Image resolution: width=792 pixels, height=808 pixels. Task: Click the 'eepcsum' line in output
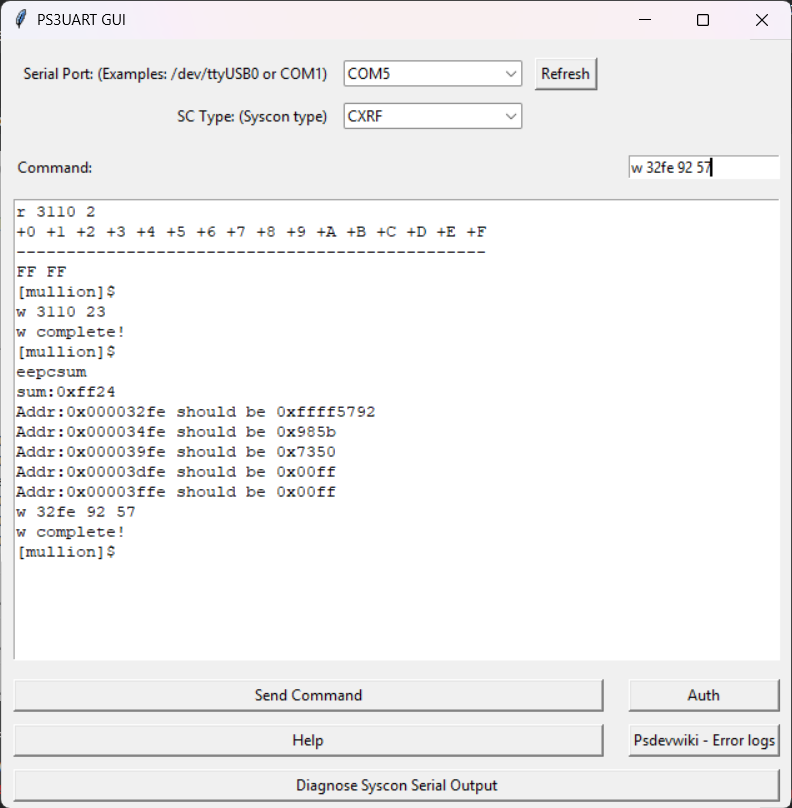coord(52,372)
